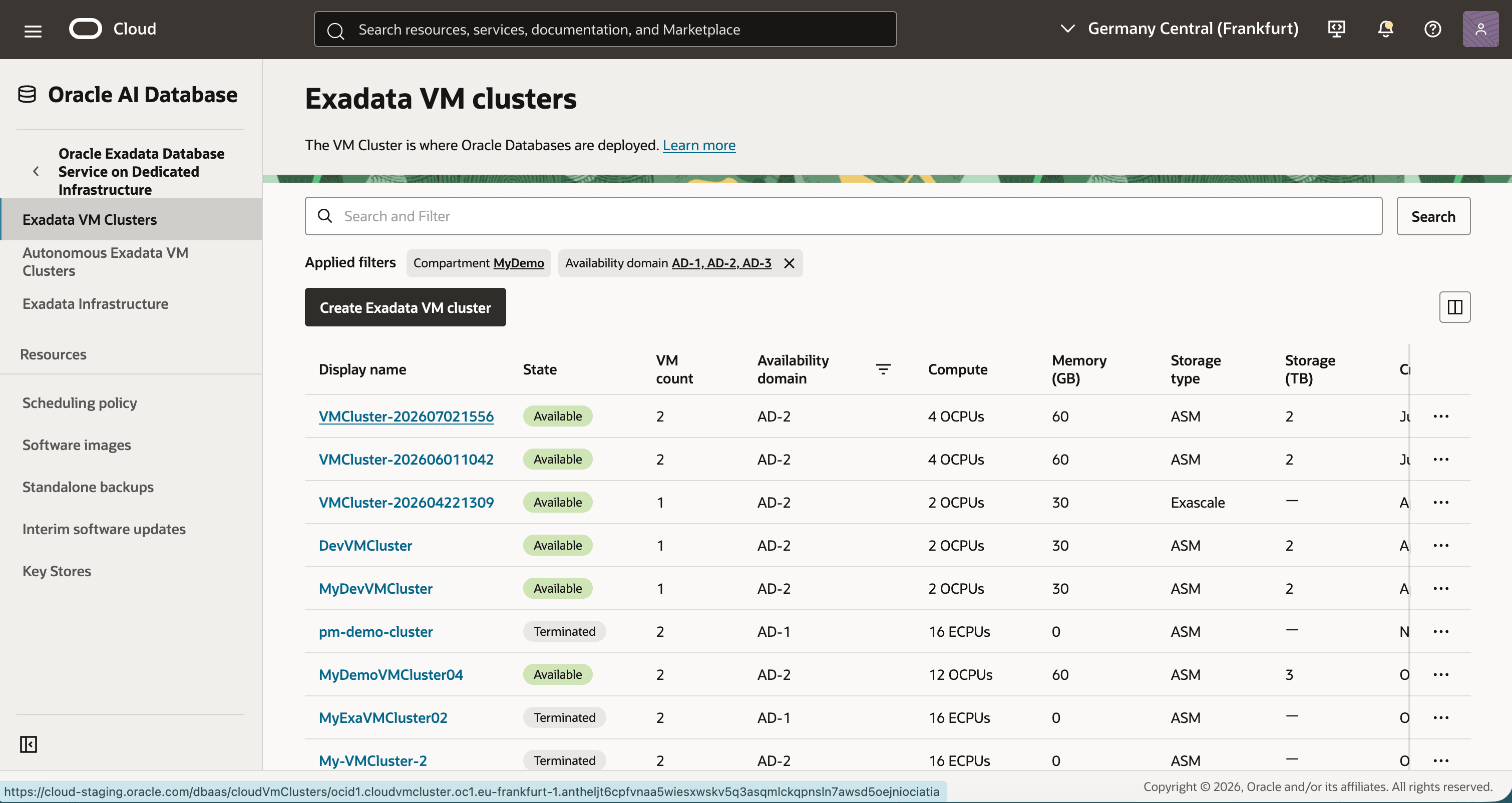
Task: Select Autonomous Exadata VM Clusters
Action: coord(105,262)
